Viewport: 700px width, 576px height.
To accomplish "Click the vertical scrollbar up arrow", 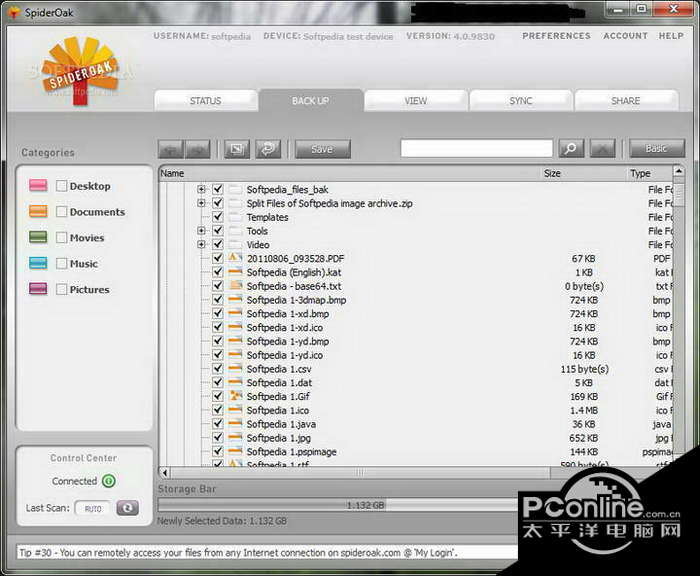I will tap(679, 171).
